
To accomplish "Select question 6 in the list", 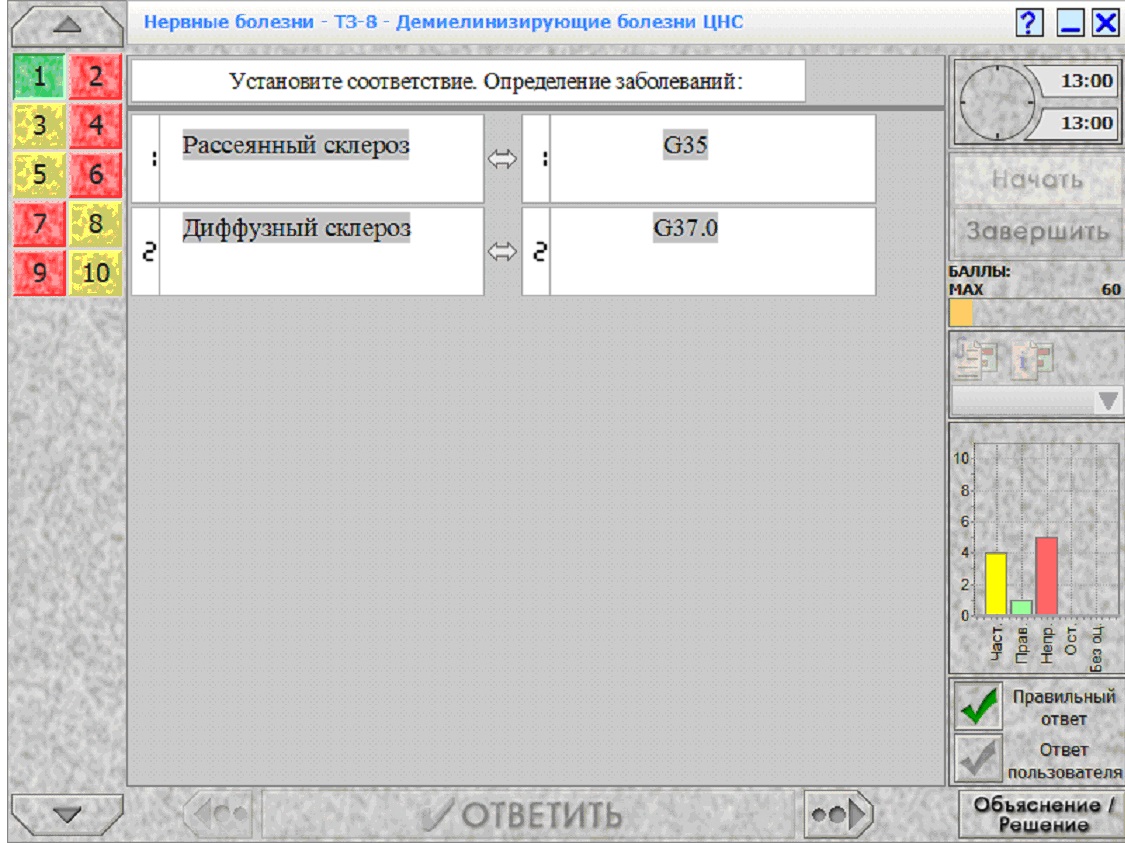I will [95, 174].
